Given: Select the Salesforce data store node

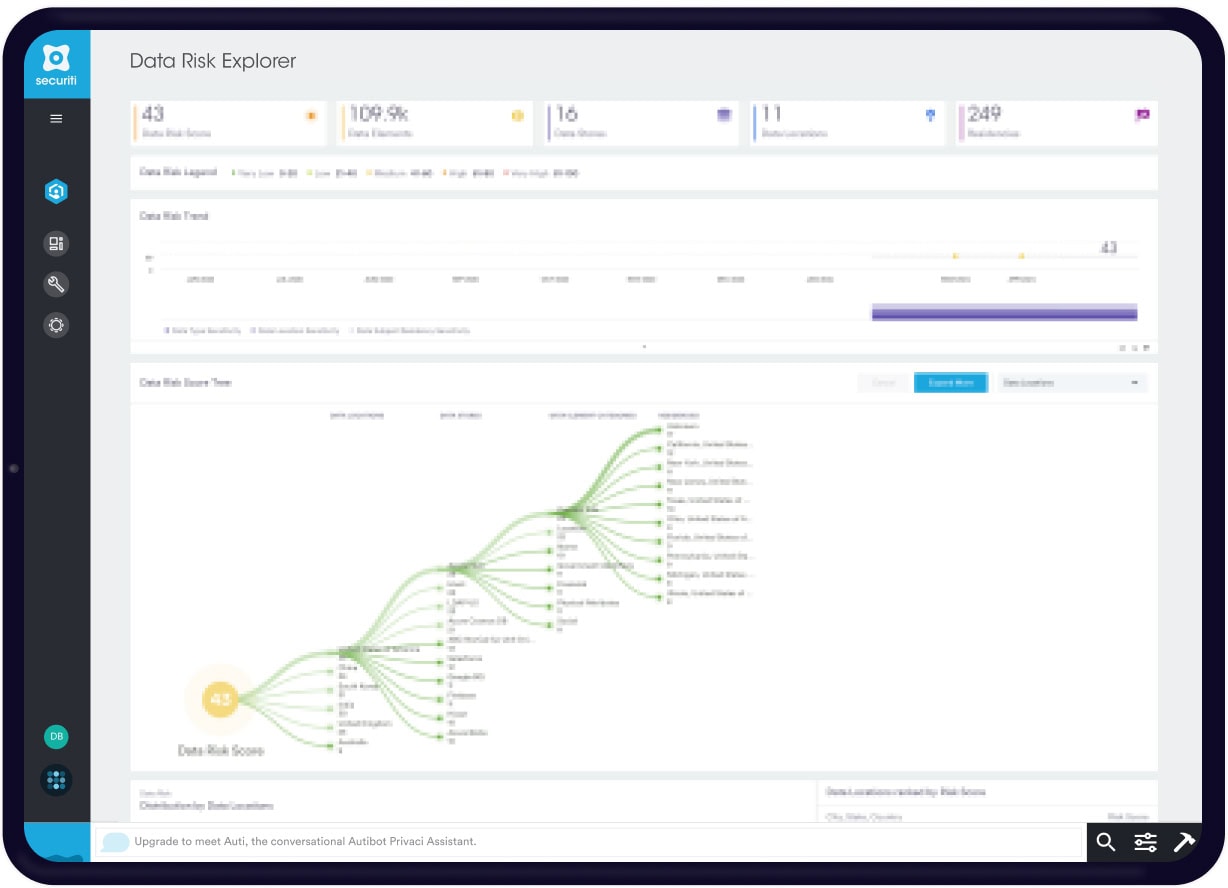Looking at the screenshot, I should pyautogui.click(x=465, y=661).
